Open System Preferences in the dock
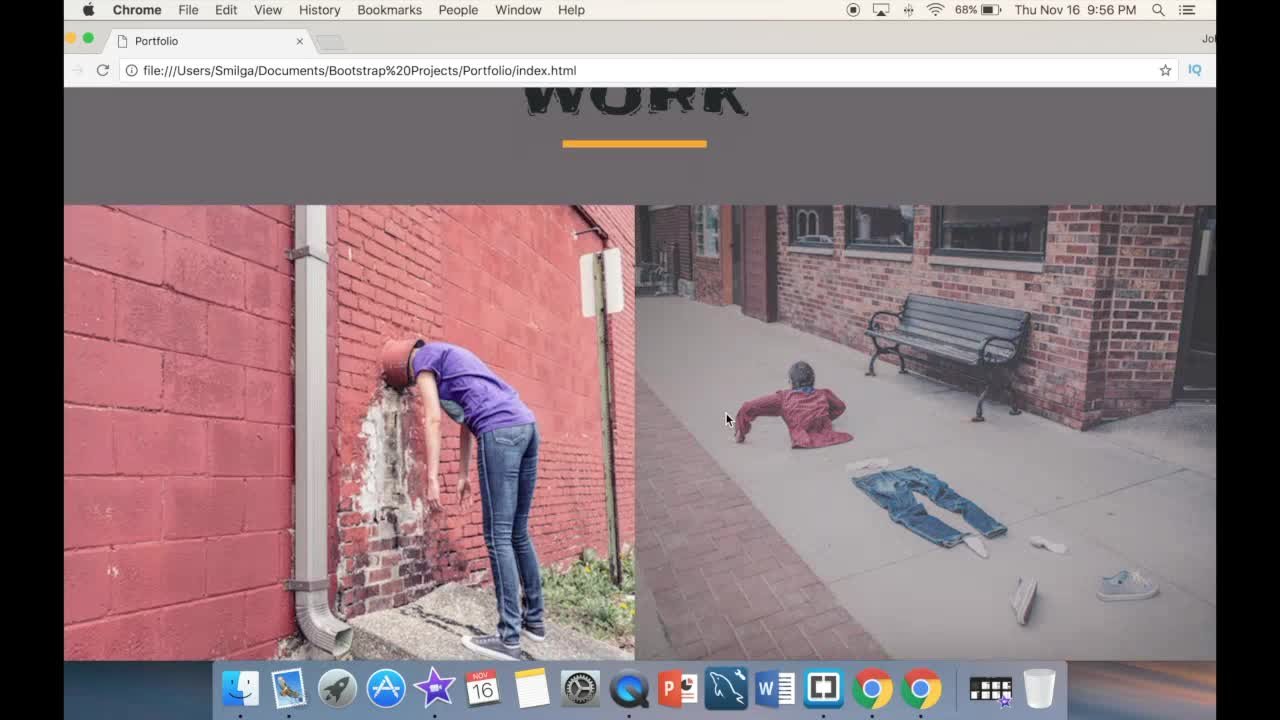The height and width of the screenshot is (720, 1280). (580, 689)
